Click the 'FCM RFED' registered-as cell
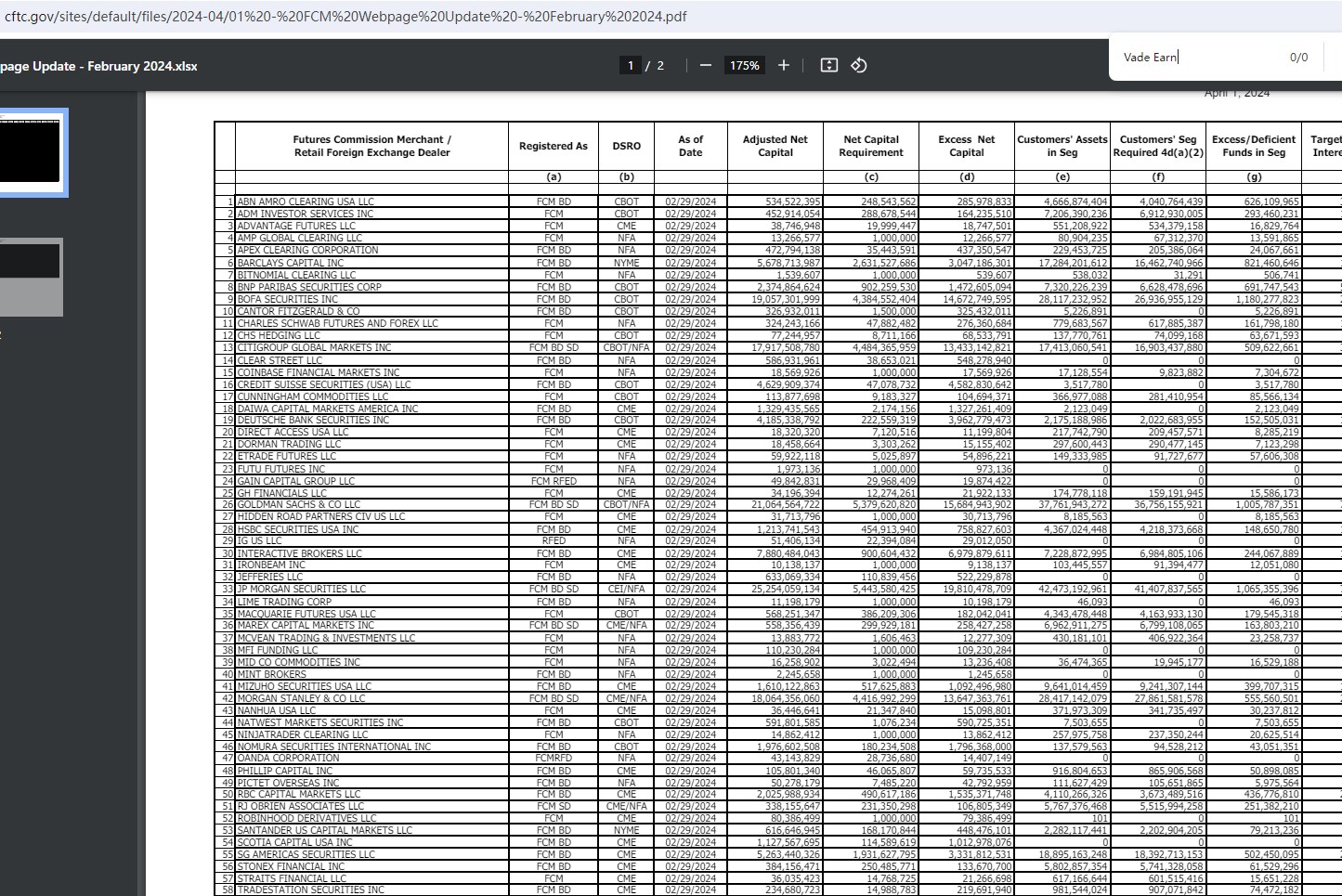 [554, 481]
